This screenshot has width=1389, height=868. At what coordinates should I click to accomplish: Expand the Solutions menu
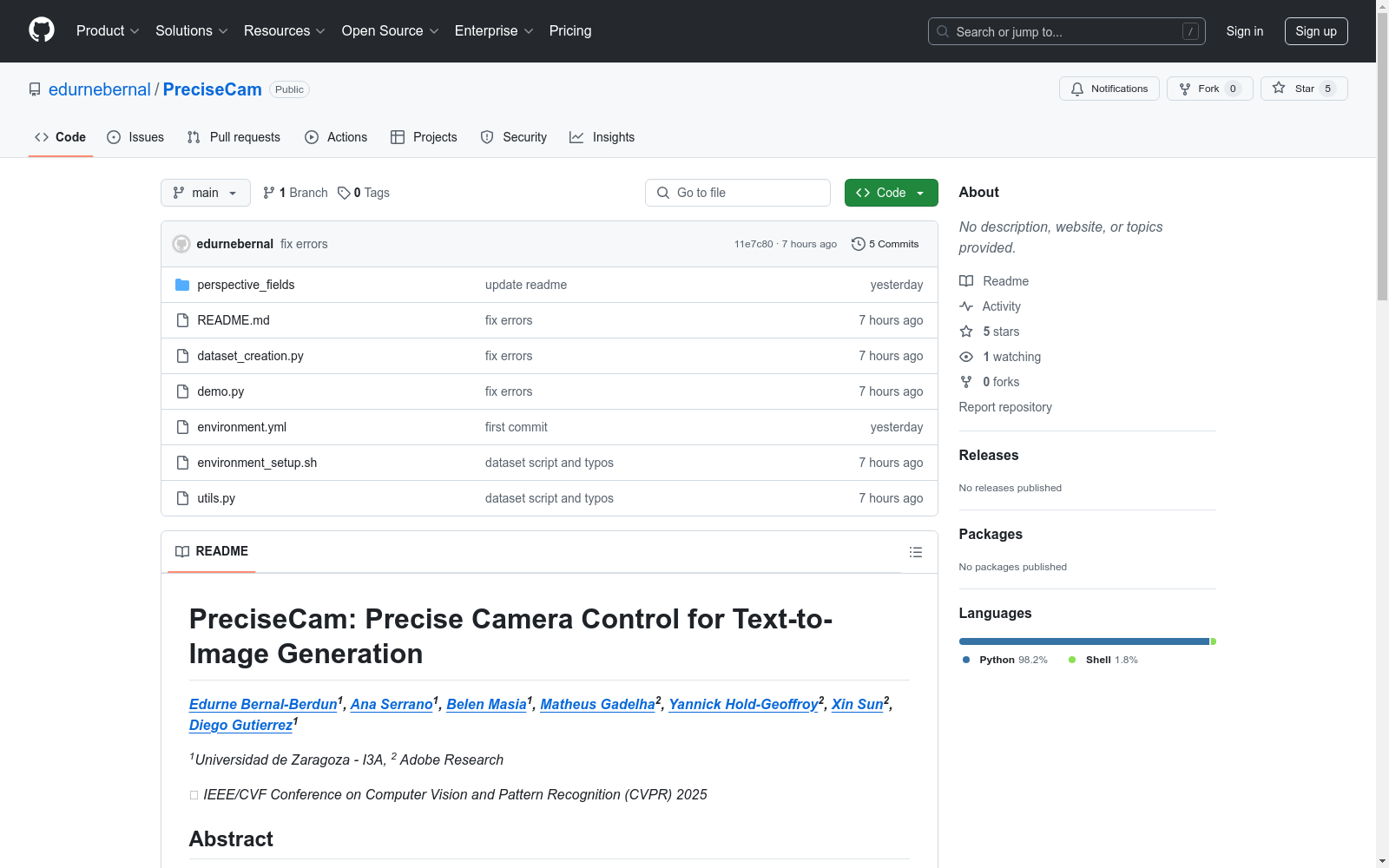191,30
